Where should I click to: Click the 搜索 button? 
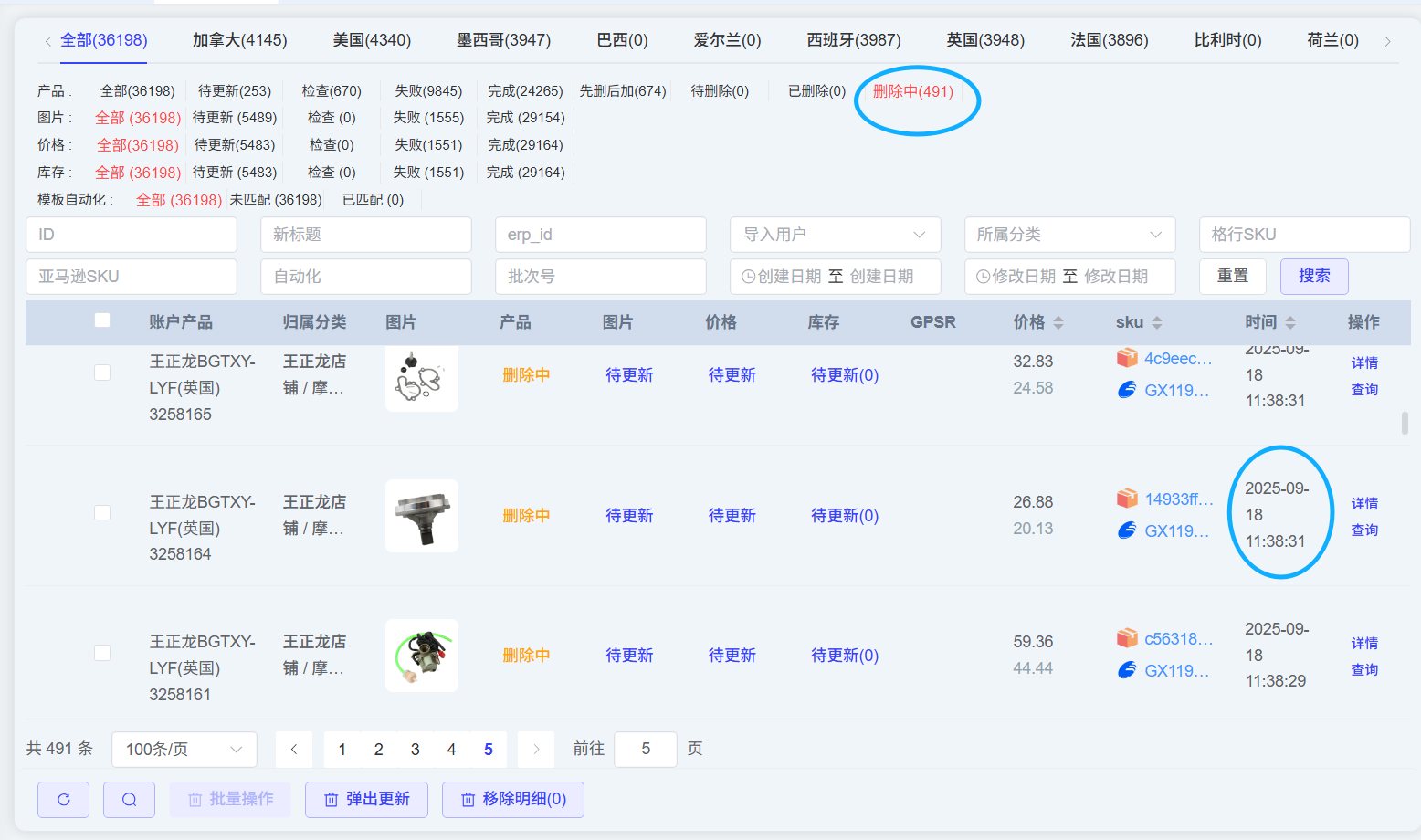(x=1314, y=276)
